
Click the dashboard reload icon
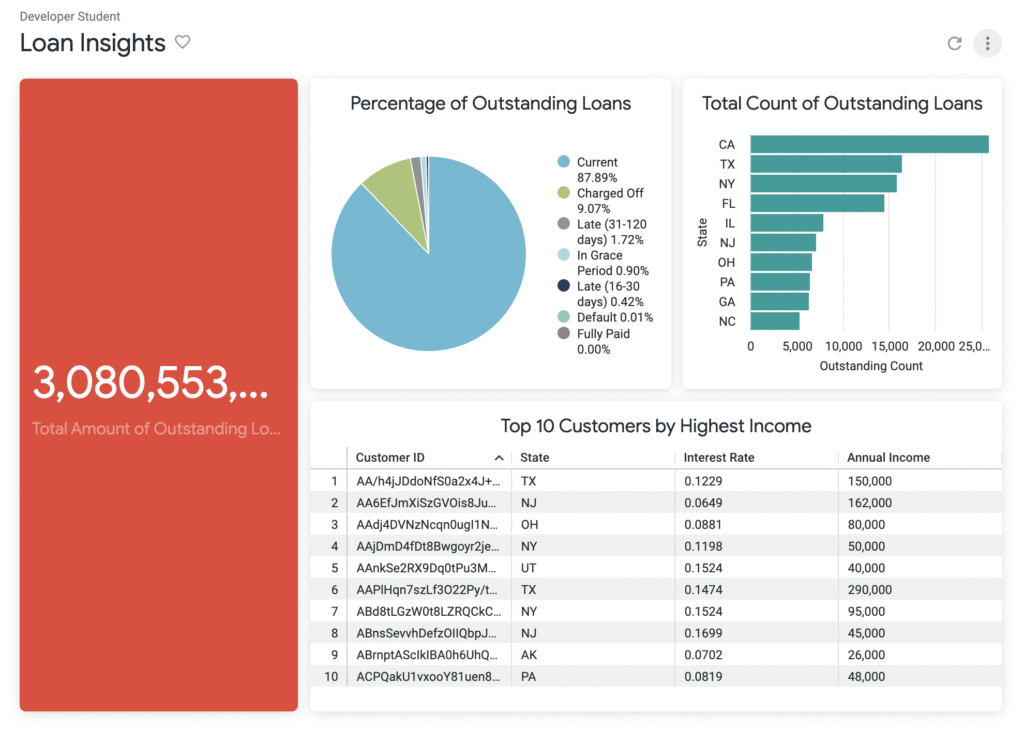click(954, 43)
